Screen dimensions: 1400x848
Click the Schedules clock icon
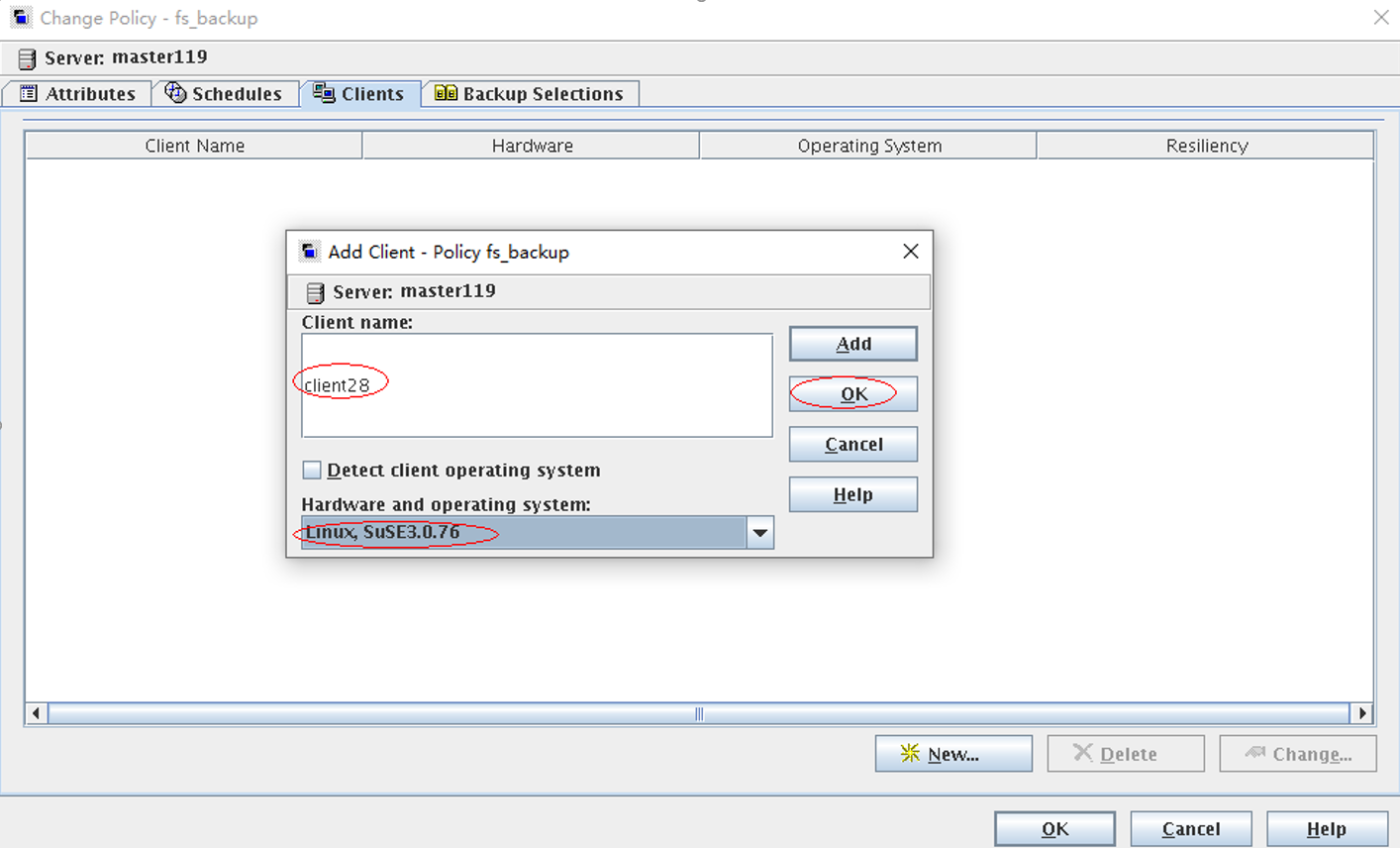coord(175,92)
